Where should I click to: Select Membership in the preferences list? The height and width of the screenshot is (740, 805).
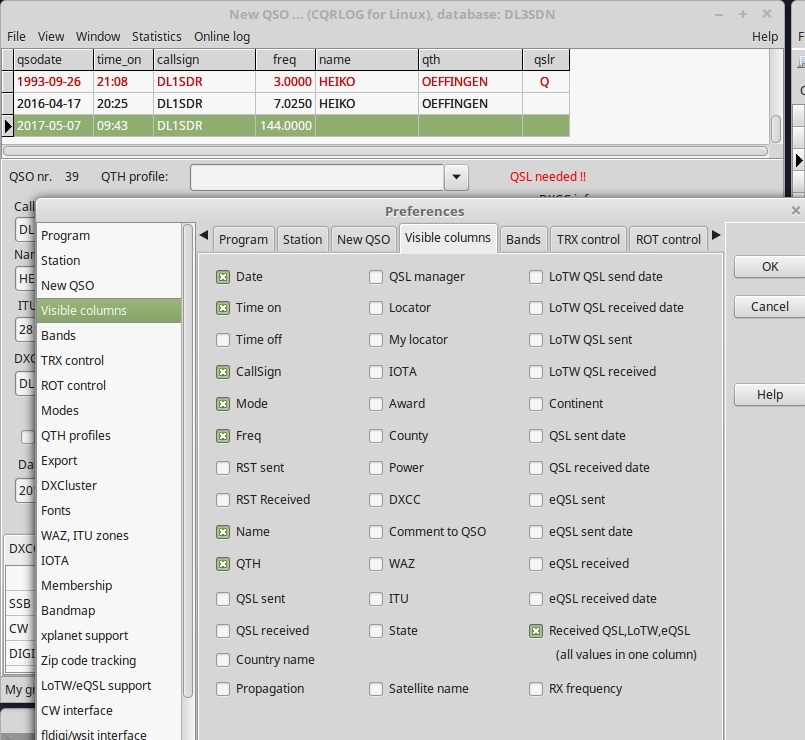tap(109, 586)
